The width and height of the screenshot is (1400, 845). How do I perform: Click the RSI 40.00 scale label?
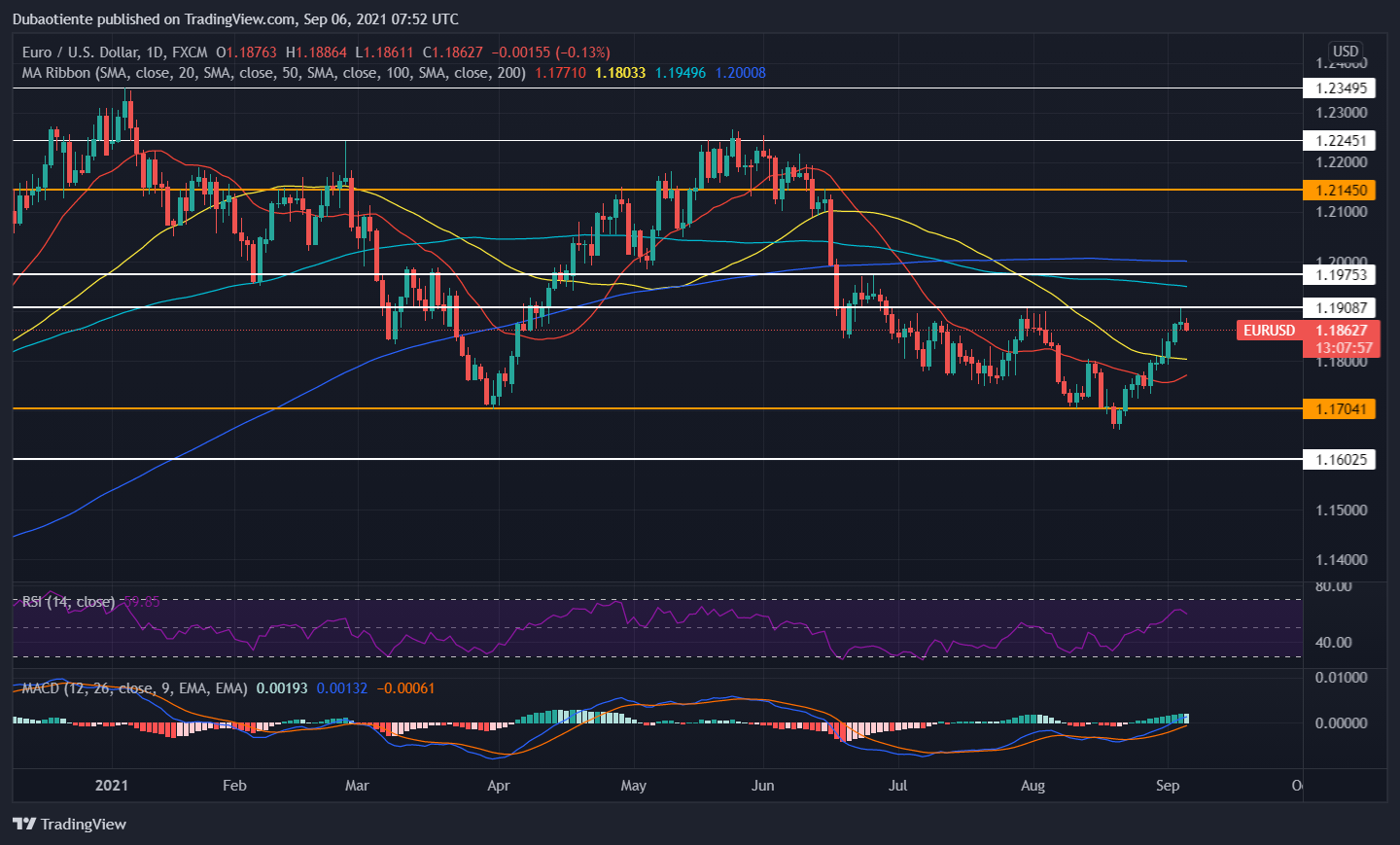1333,642
